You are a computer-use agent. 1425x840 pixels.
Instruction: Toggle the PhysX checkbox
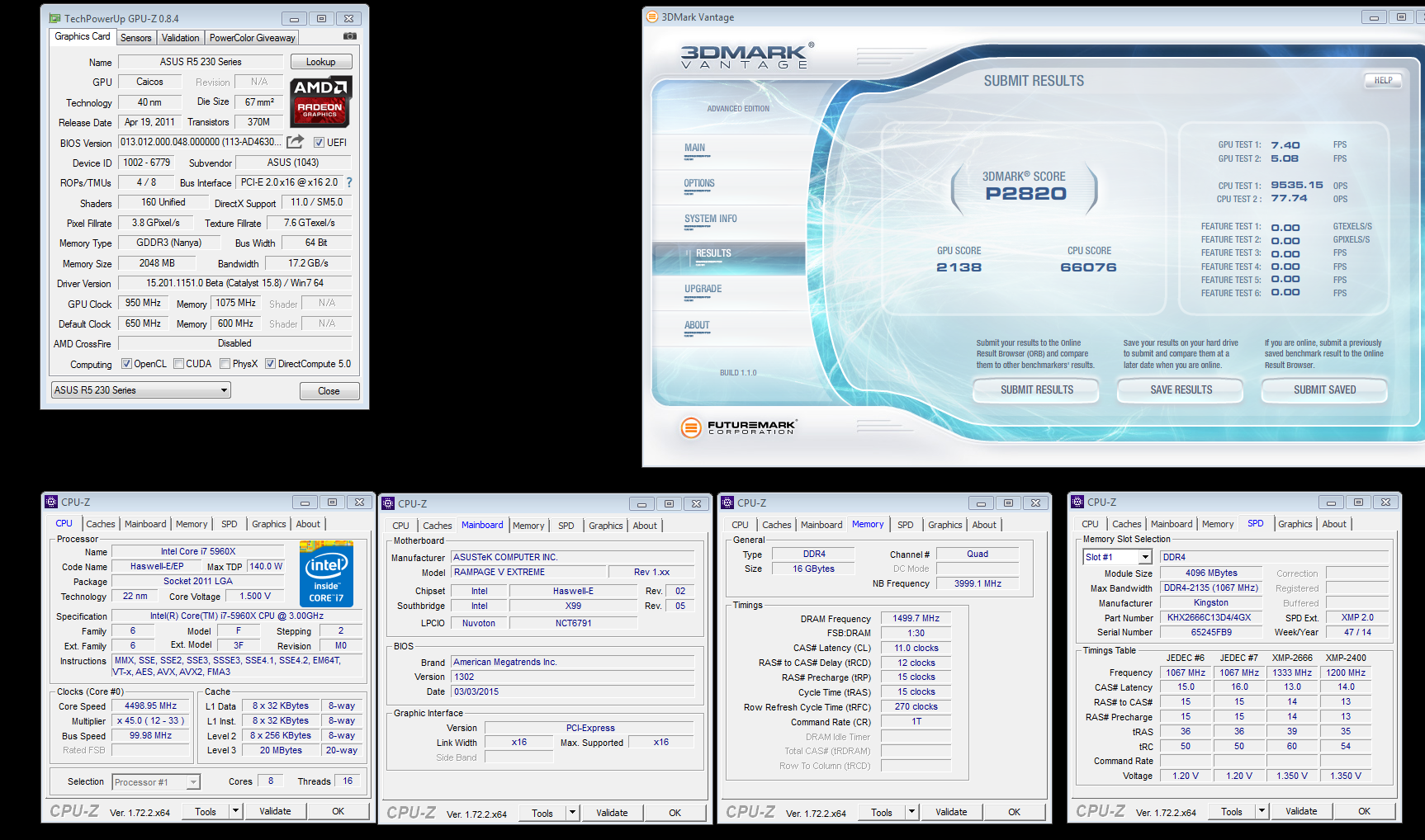225,364
